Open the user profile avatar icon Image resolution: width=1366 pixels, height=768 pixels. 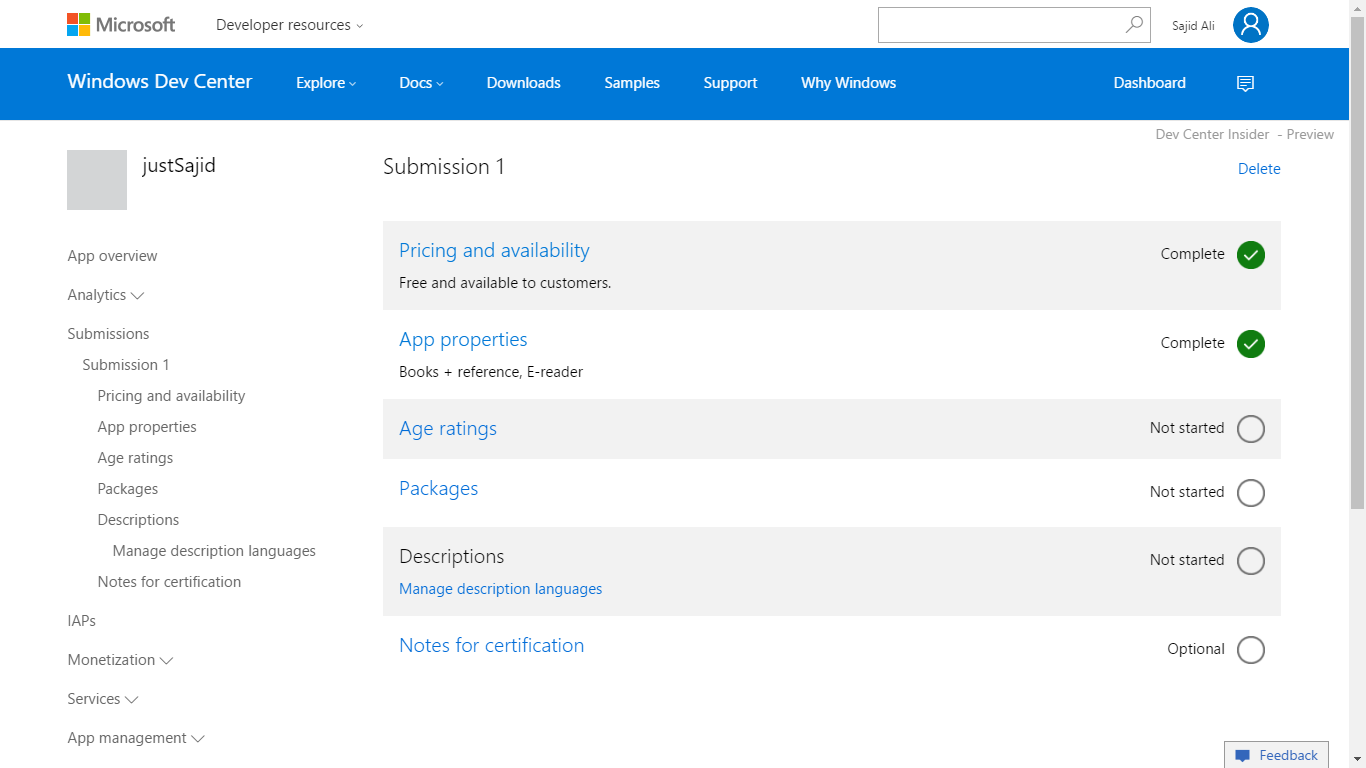pyautogui.click(x=1250, y=25)
